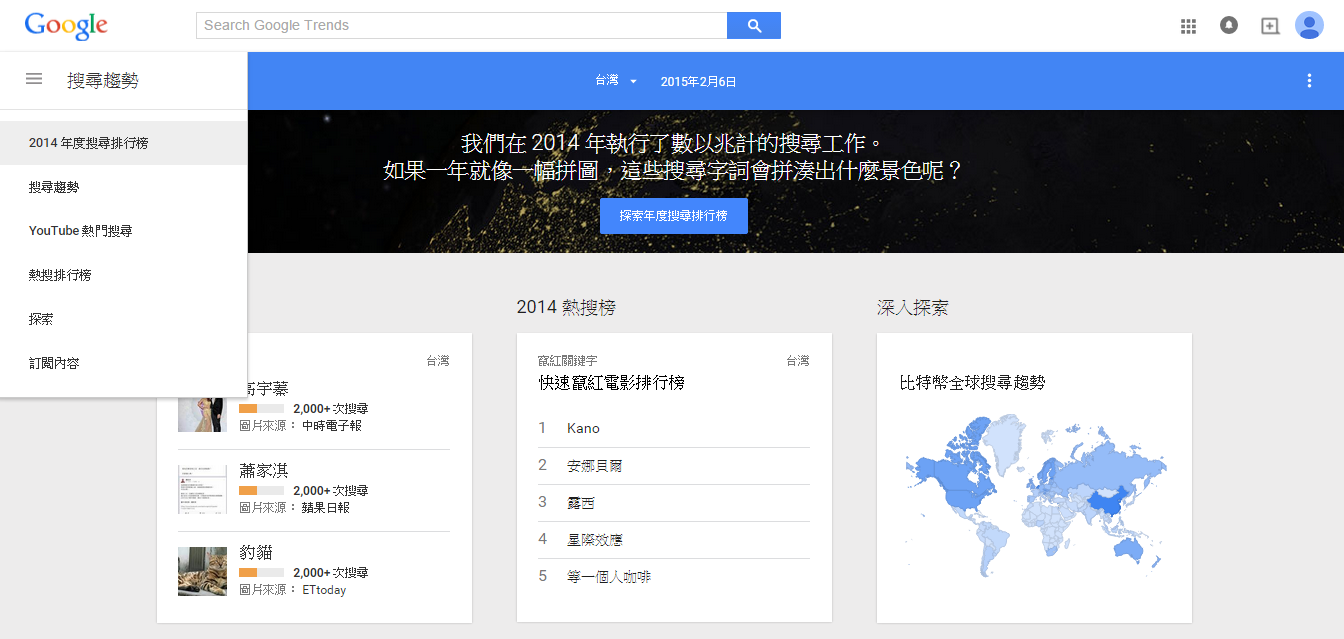Click the 探索年度搜尋排行榜 button

click(674, 216)
